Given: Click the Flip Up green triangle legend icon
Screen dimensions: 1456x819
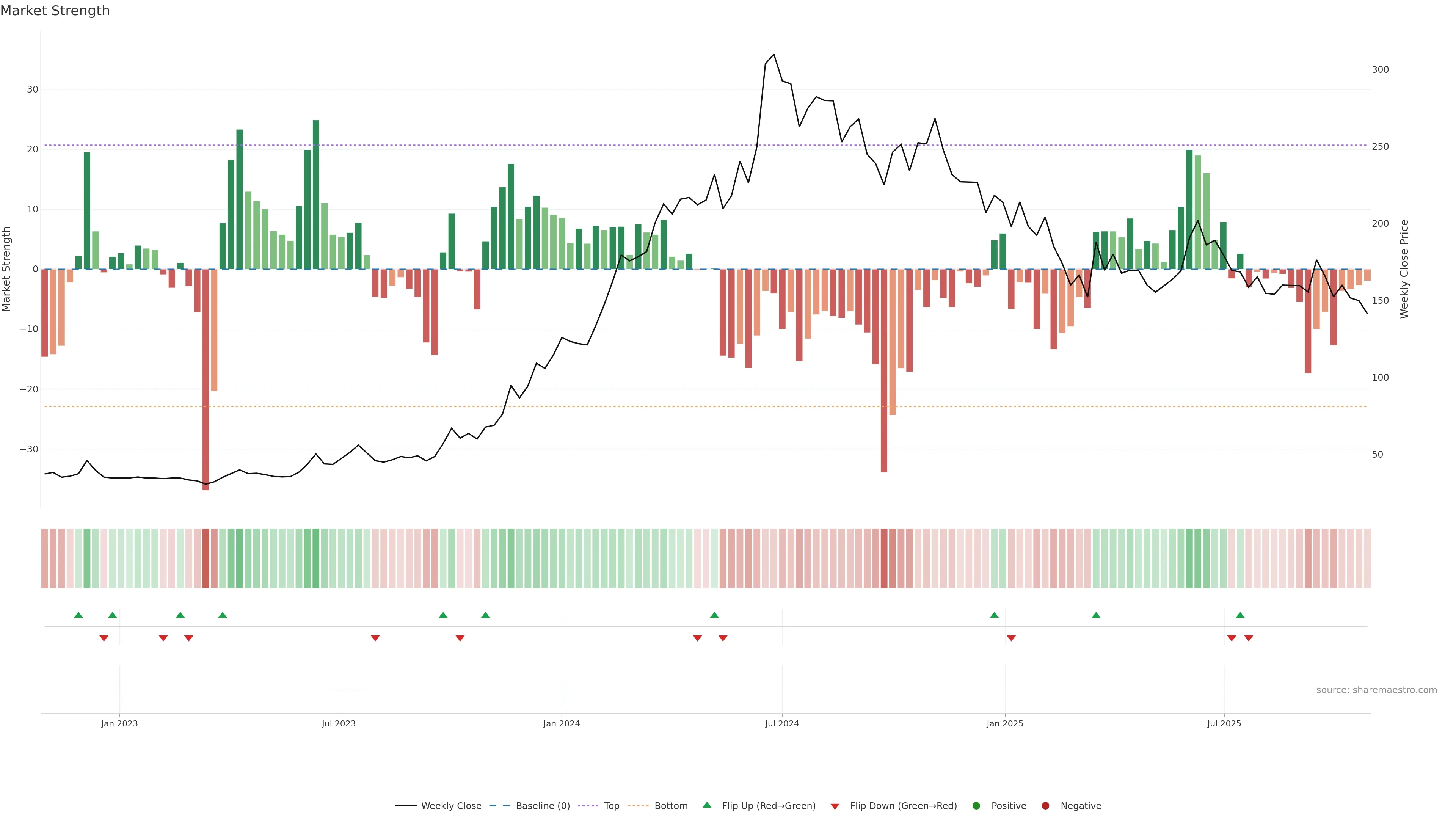Looking at the screenshot, I should pos(706,805).
